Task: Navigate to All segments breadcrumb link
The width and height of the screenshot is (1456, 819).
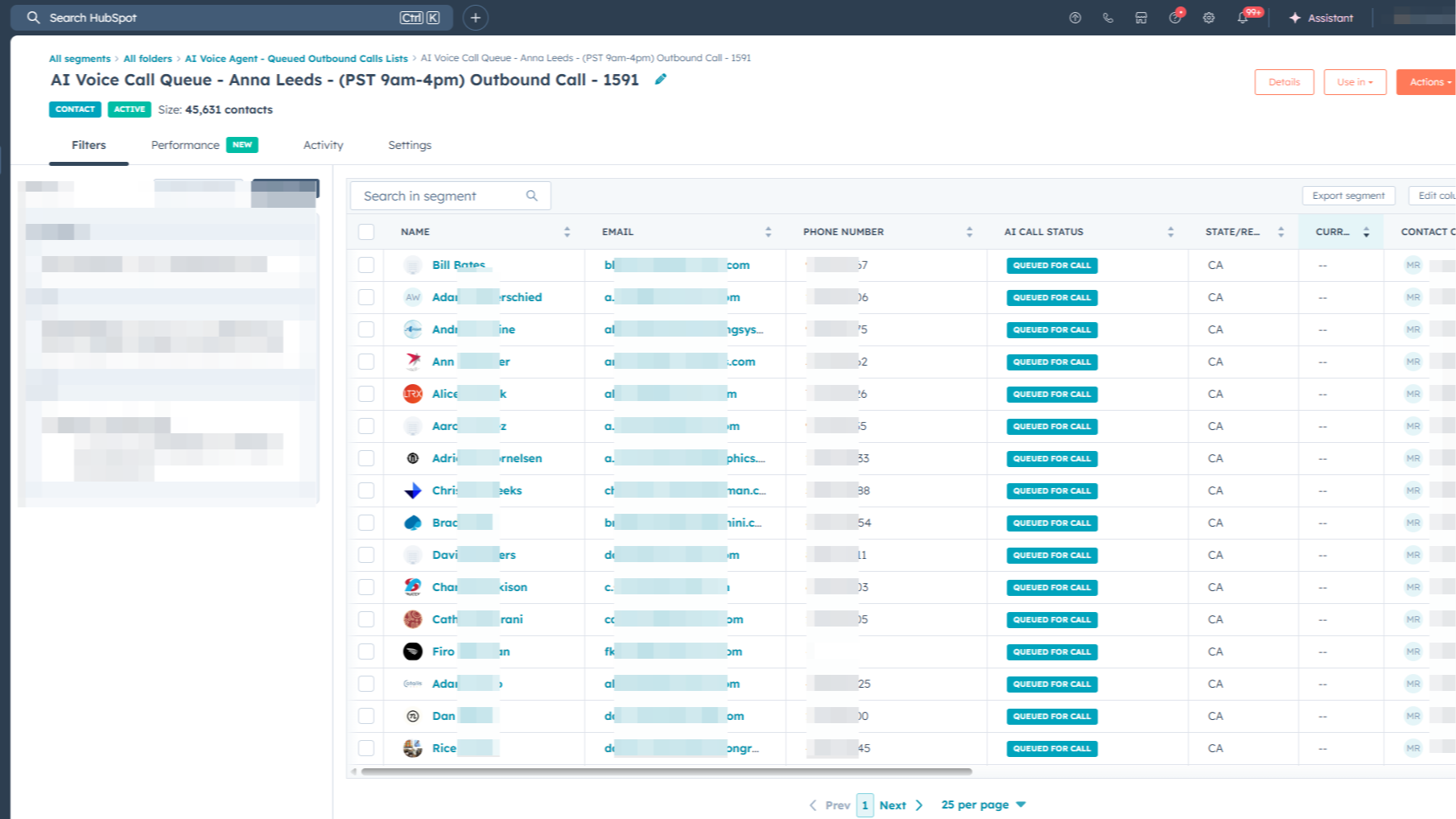Action: (79, 58)
